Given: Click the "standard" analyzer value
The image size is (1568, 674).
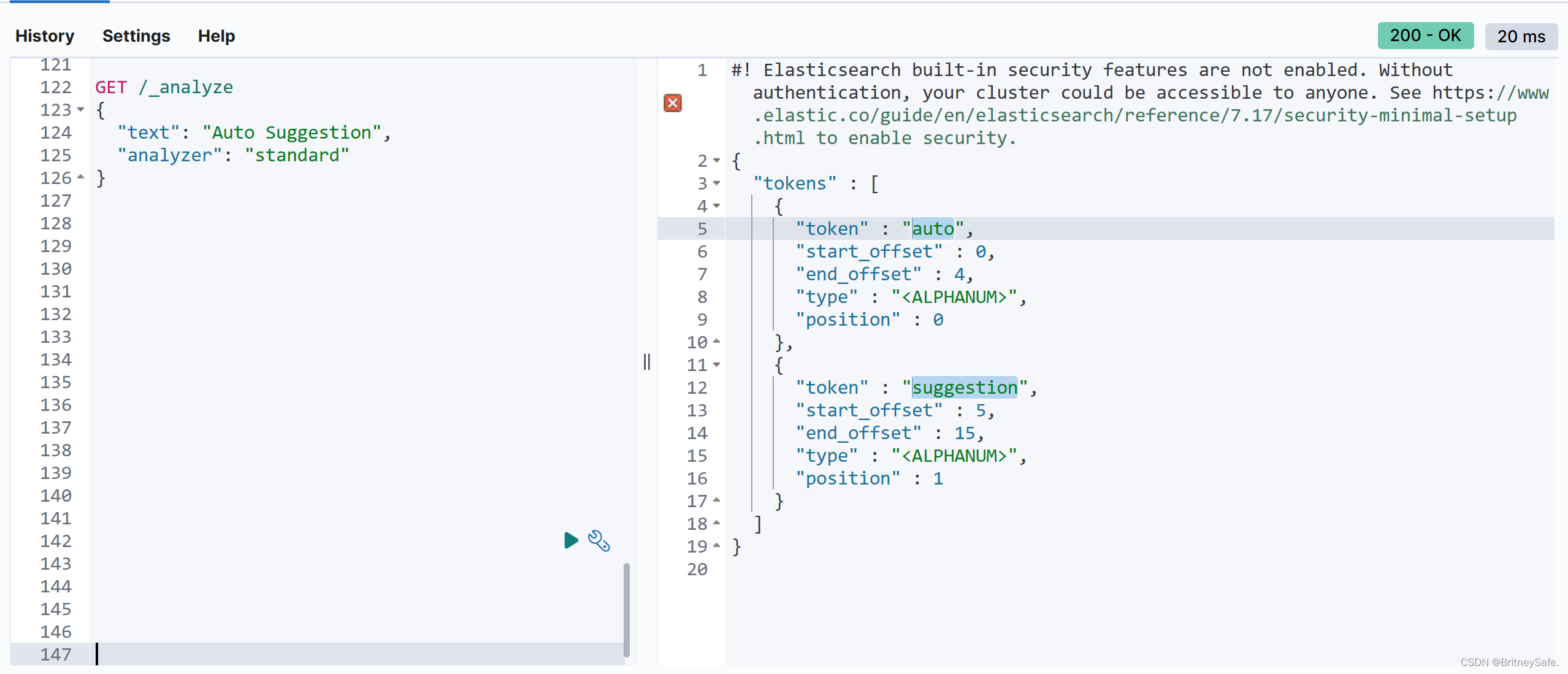Looking at the screenshot, I should click(x=297, y=155).
